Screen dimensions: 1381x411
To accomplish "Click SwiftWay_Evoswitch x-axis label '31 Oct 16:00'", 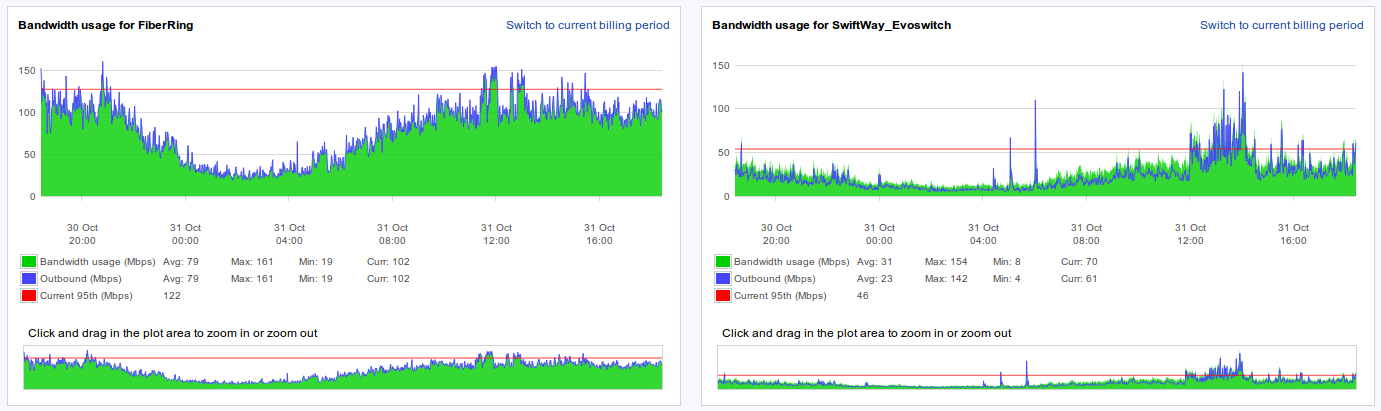I will tap(1293, 234).
